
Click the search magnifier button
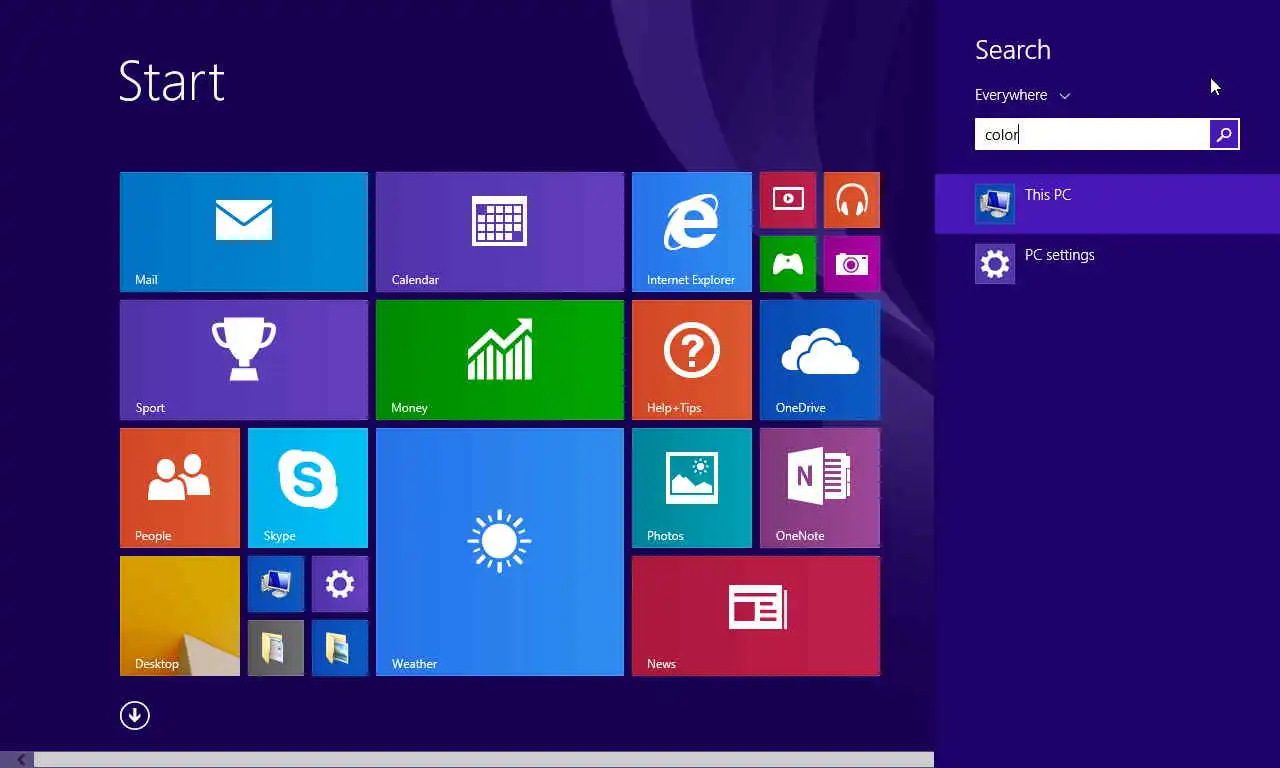(1224, 134)
